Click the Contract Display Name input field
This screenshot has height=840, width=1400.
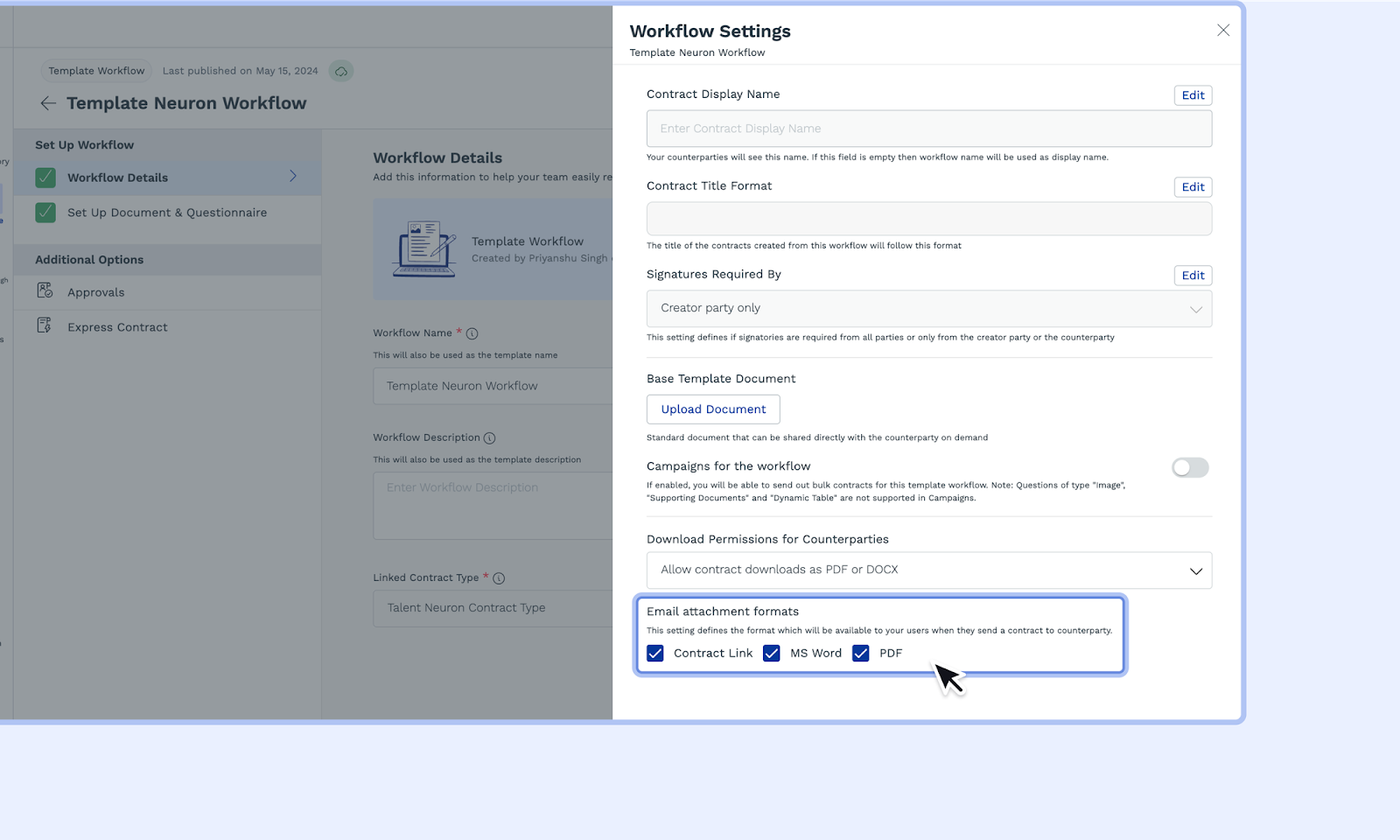point(929,129)
